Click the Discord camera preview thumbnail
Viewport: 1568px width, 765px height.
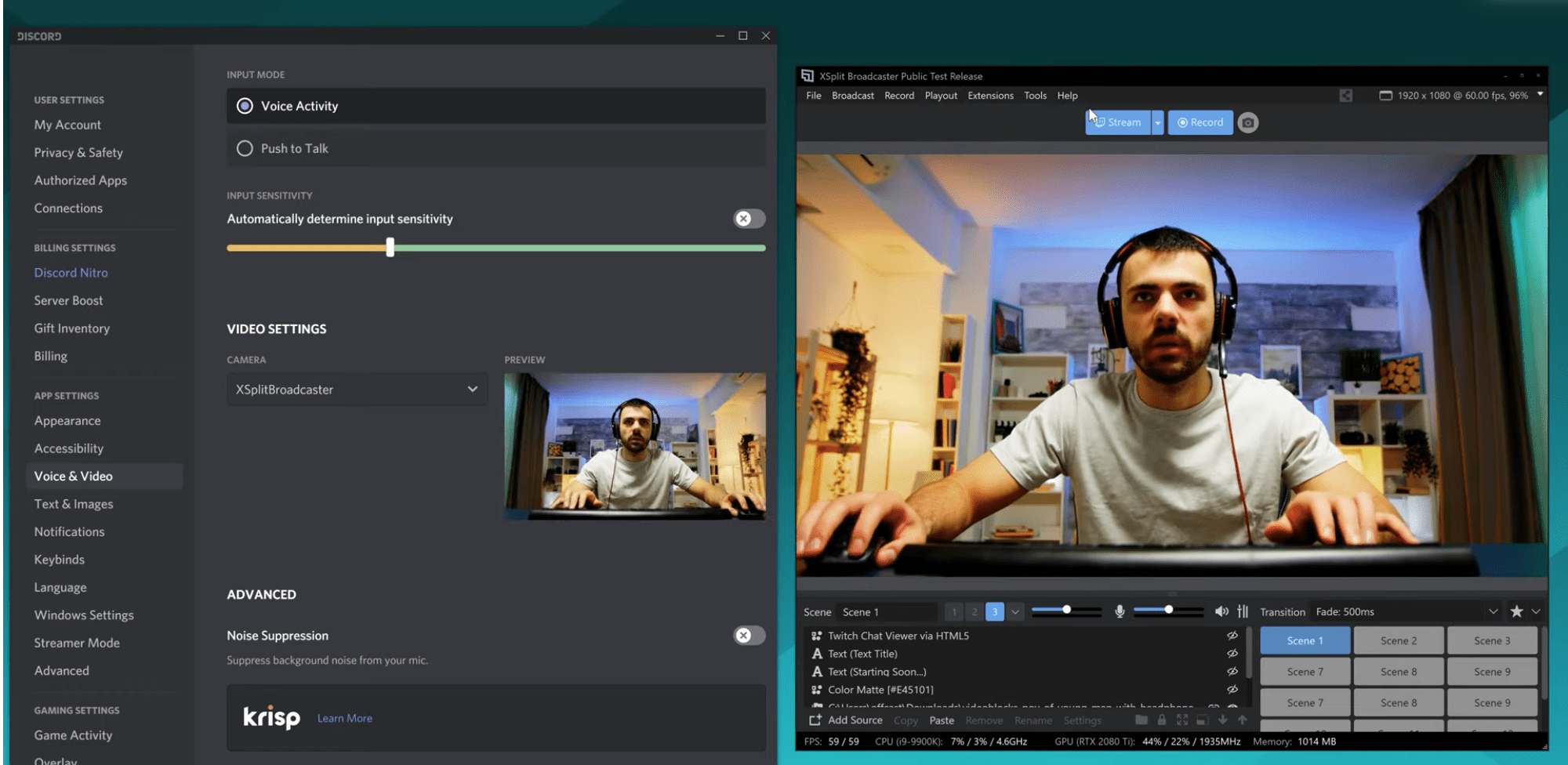(x=635, y=446)
